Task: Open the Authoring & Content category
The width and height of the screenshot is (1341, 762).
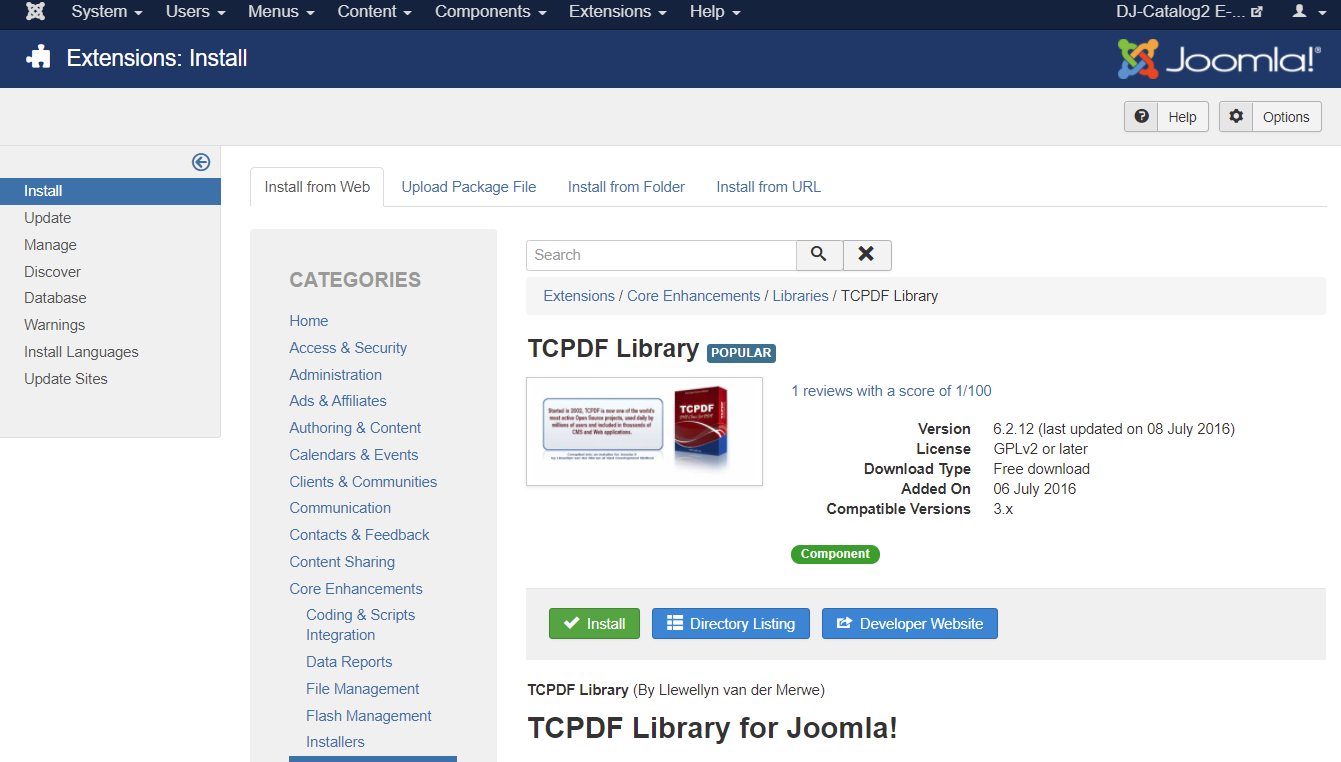Action: tap(355, 428)
